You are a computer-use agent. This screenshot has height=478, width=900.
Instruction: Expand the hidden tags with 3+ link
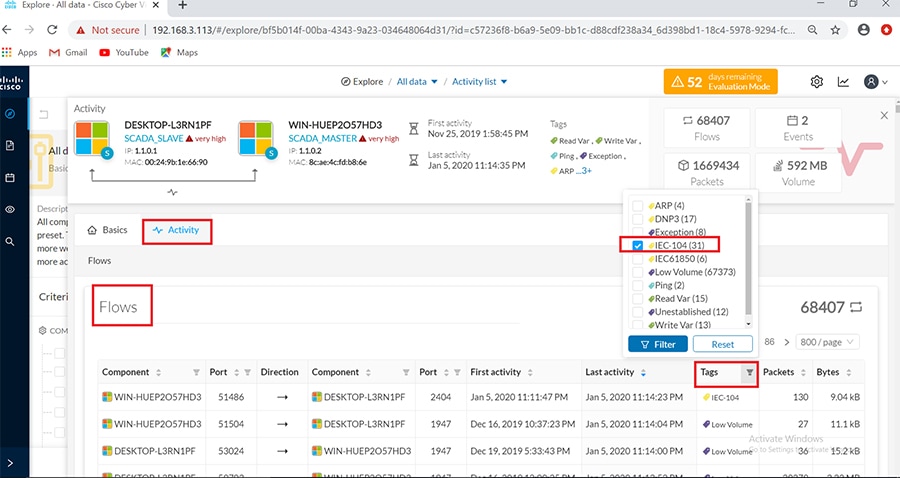point(584,171)
